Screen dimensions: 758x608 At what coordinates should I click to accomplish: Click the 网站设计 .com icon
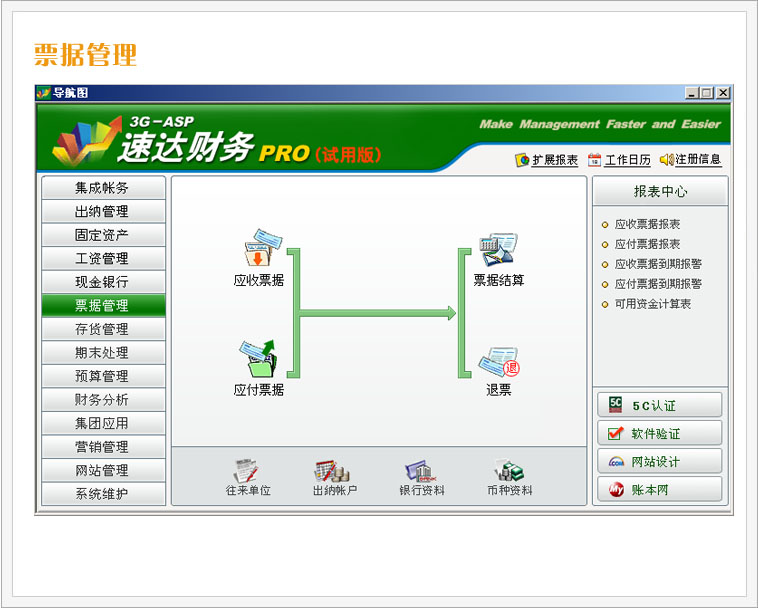(616, 462)
